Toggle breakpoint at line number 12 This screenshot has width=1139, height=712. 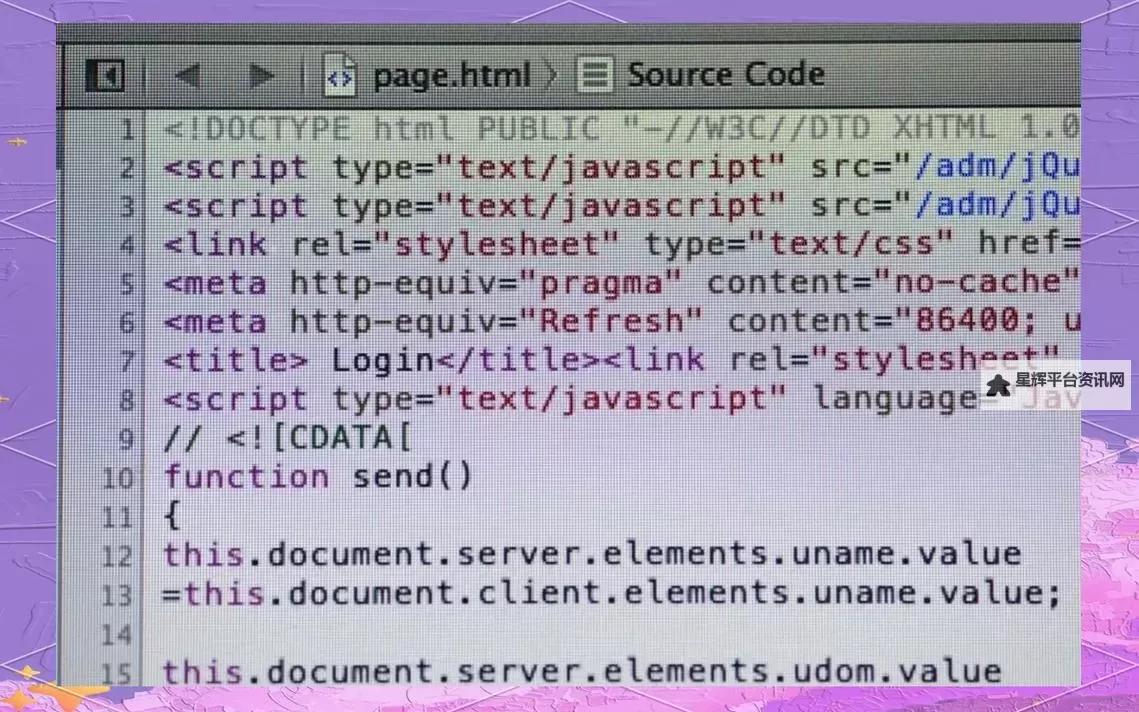pos(117,556)
